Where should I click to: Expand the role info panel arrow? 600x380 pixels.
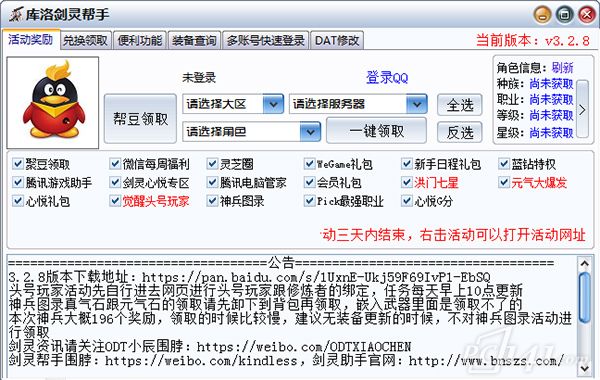[582, 109]
